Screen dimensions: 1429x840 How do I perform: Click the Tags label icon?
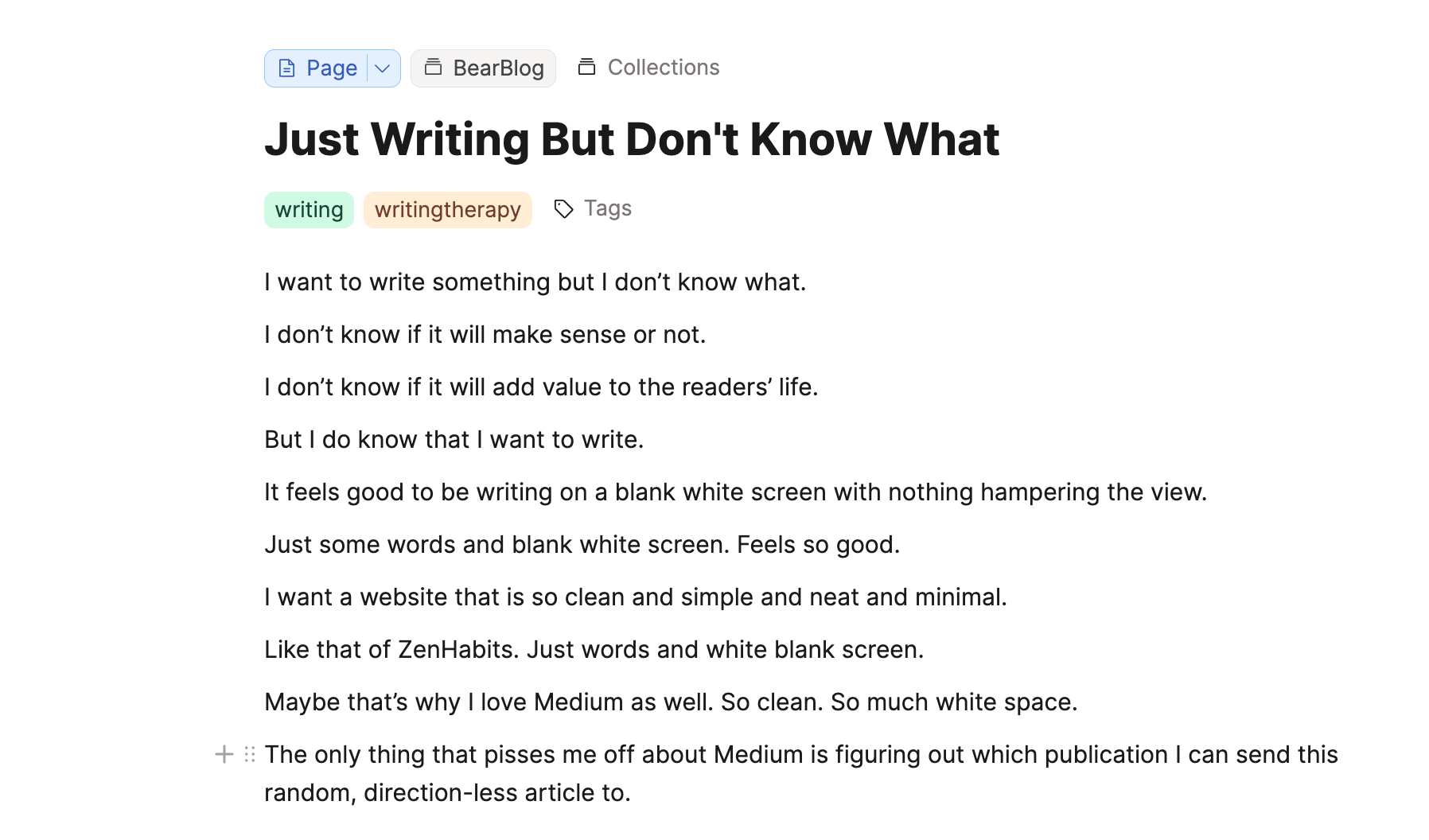563,209
